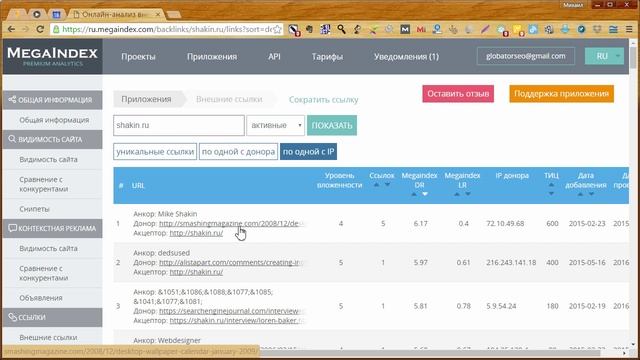Screen dimensions: 640x360
Task: Click date cell 2015-05-16
Action: (x=587, y=262)
